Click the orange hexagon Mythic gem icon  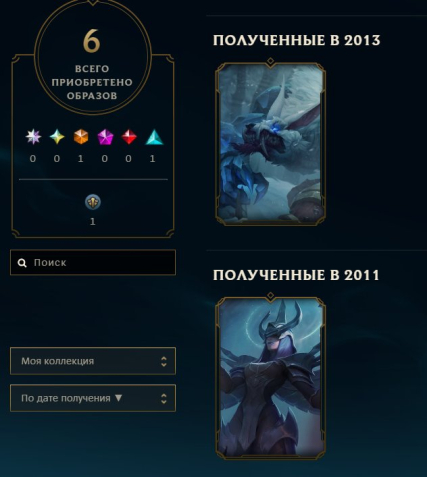(81, 137)
